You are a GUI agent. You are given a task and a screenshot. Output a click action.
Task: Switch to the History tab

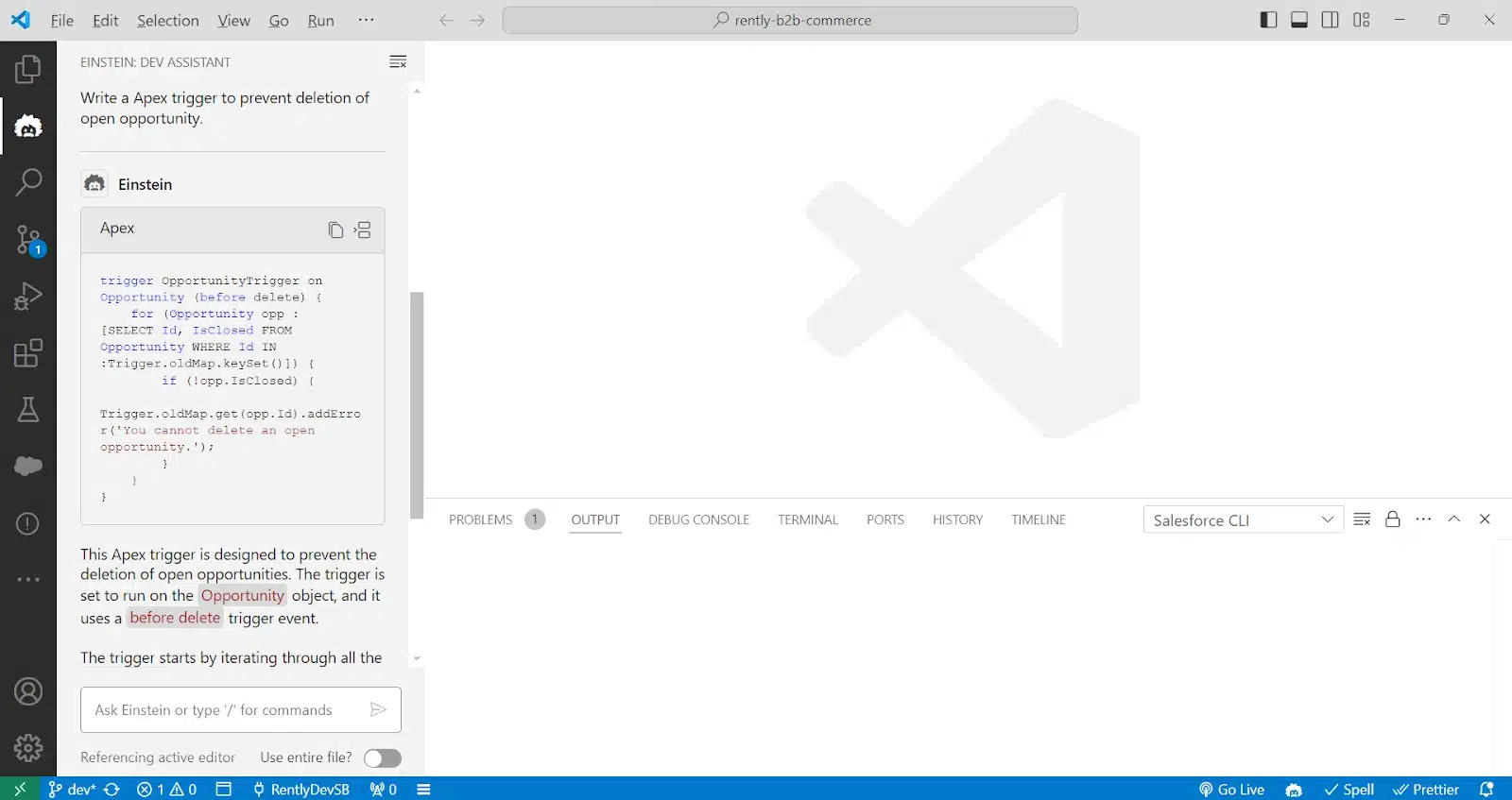coord(957,519)
